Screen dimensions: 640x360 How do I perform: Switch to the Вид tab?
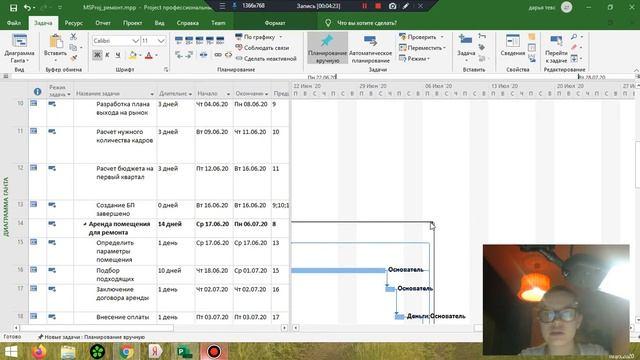tap(159, 23)
